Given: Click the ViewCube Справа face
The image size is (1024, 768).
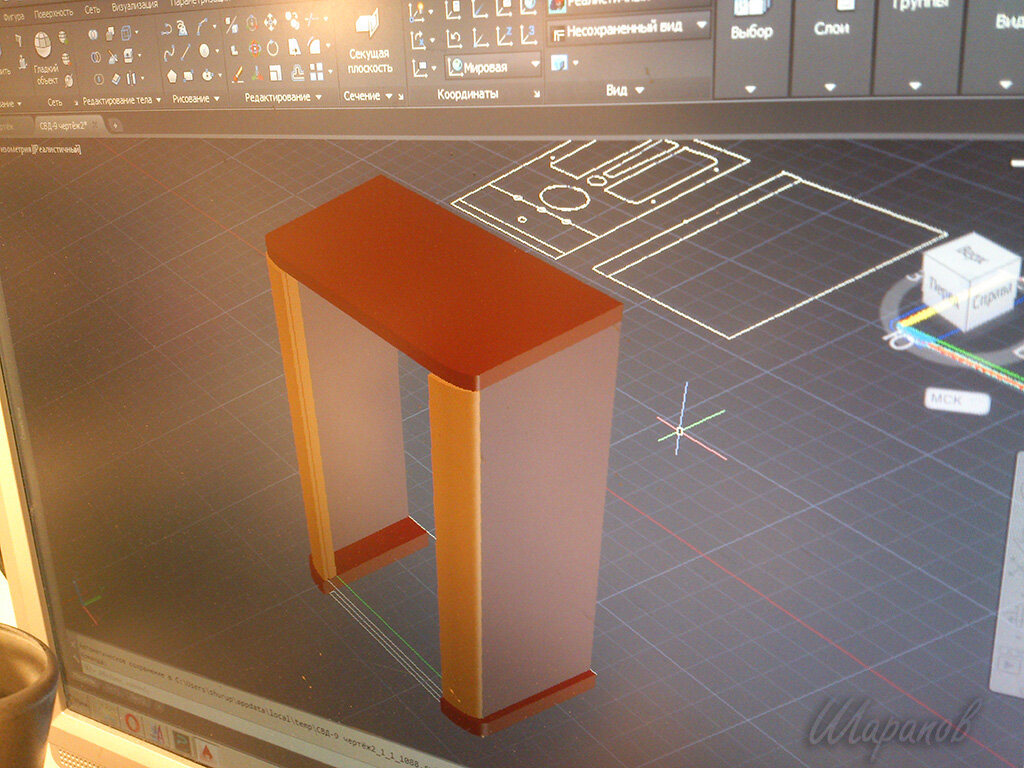Looking at the screenshot, I should coord(991,297).
